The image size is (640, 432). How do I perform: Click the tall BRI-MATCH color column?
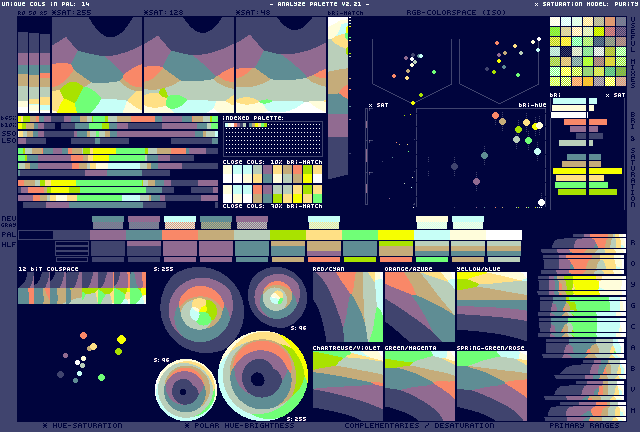point(338,98)
